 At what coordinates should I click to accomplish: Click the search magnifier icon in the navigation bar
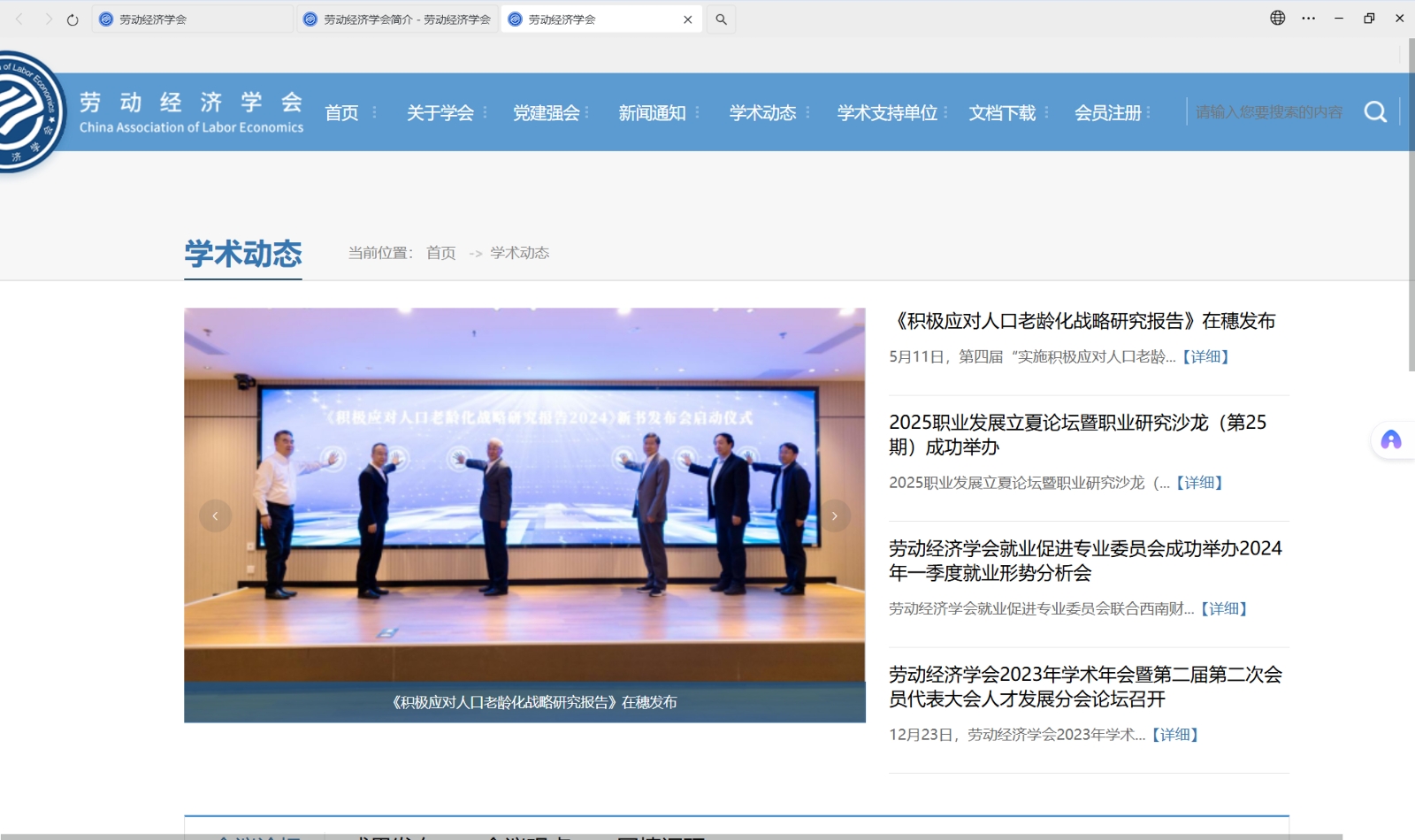1376,112
